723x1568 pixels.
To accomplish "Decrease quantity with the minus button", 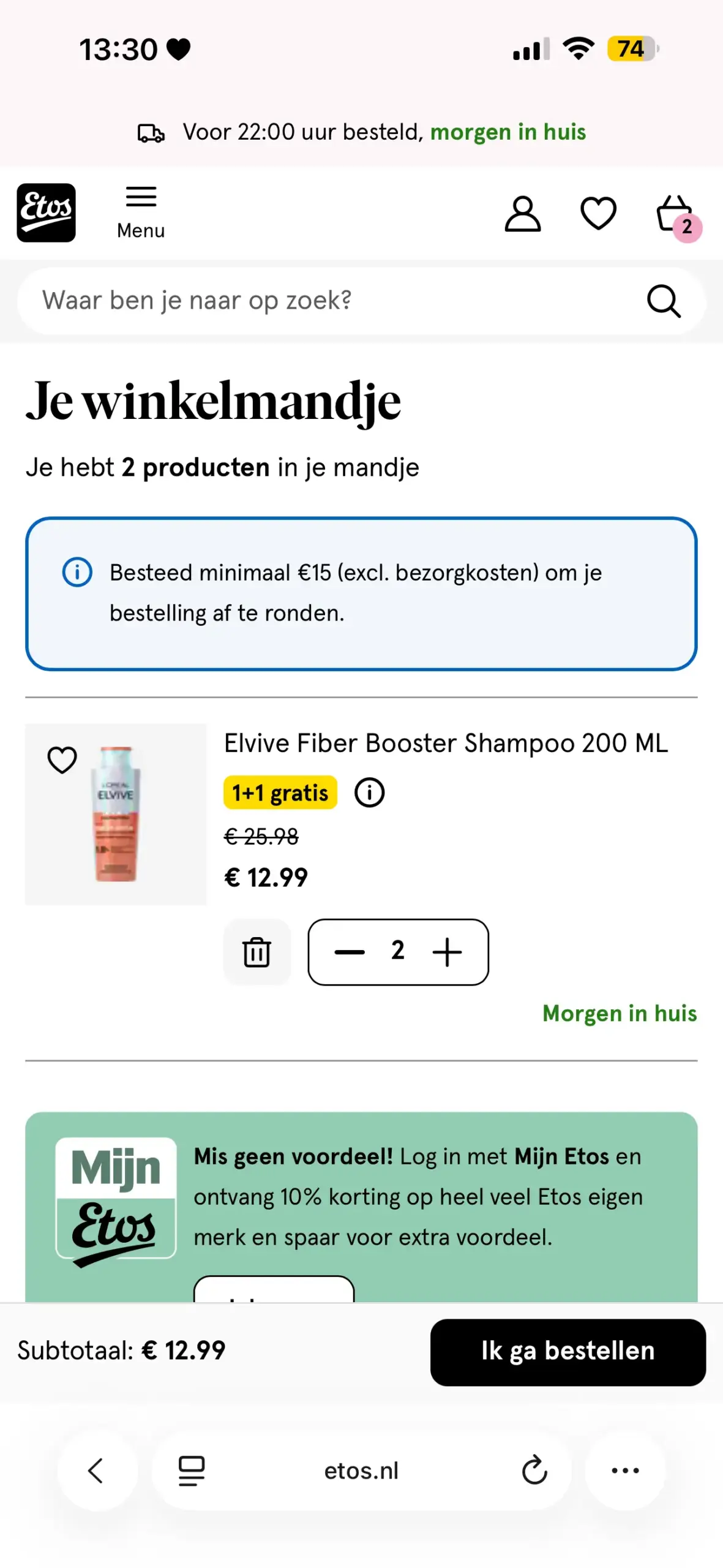I will 350,952.
